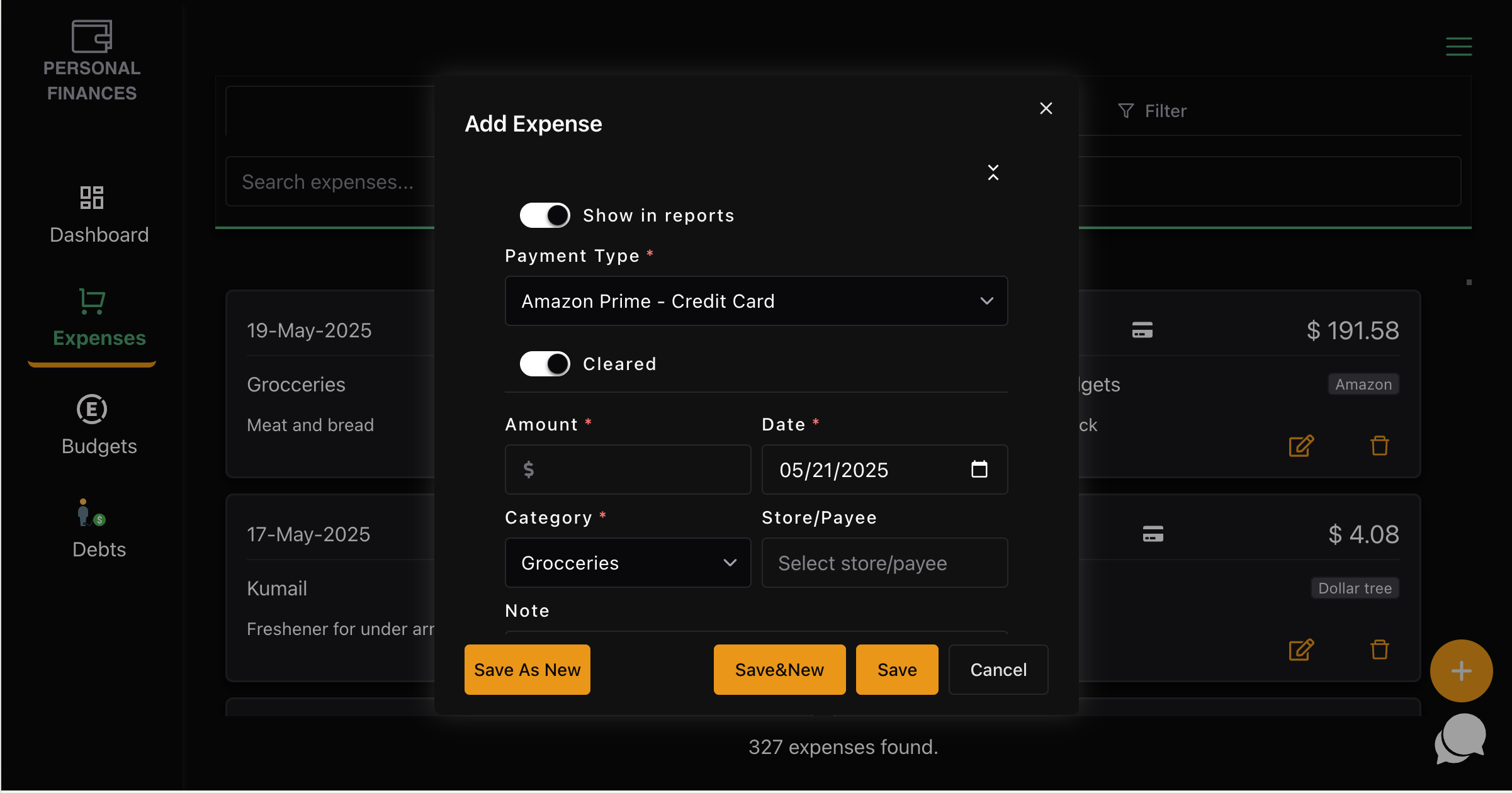Open the chat bubble in bottom corner
Screen dimensions: 1512x793
pos(1462,738)
